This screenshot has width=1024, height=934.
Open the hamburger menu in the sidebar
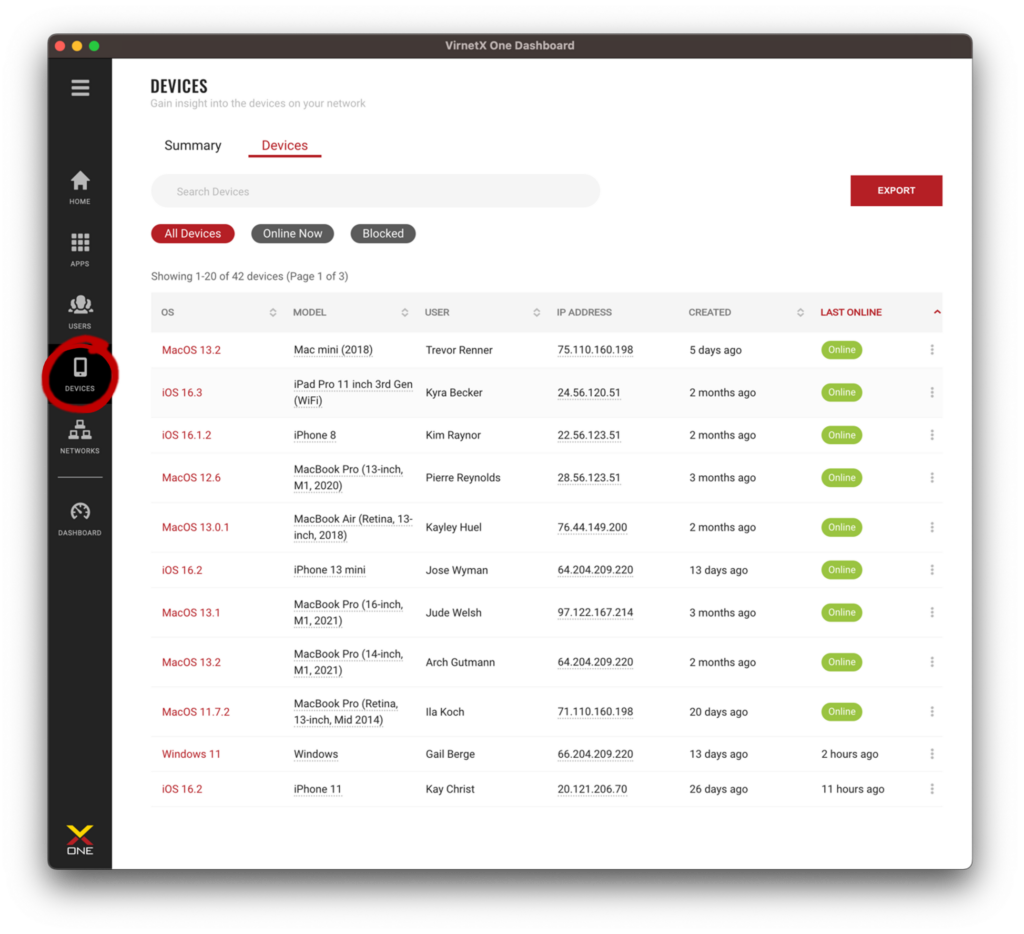[x=80, y=88]
